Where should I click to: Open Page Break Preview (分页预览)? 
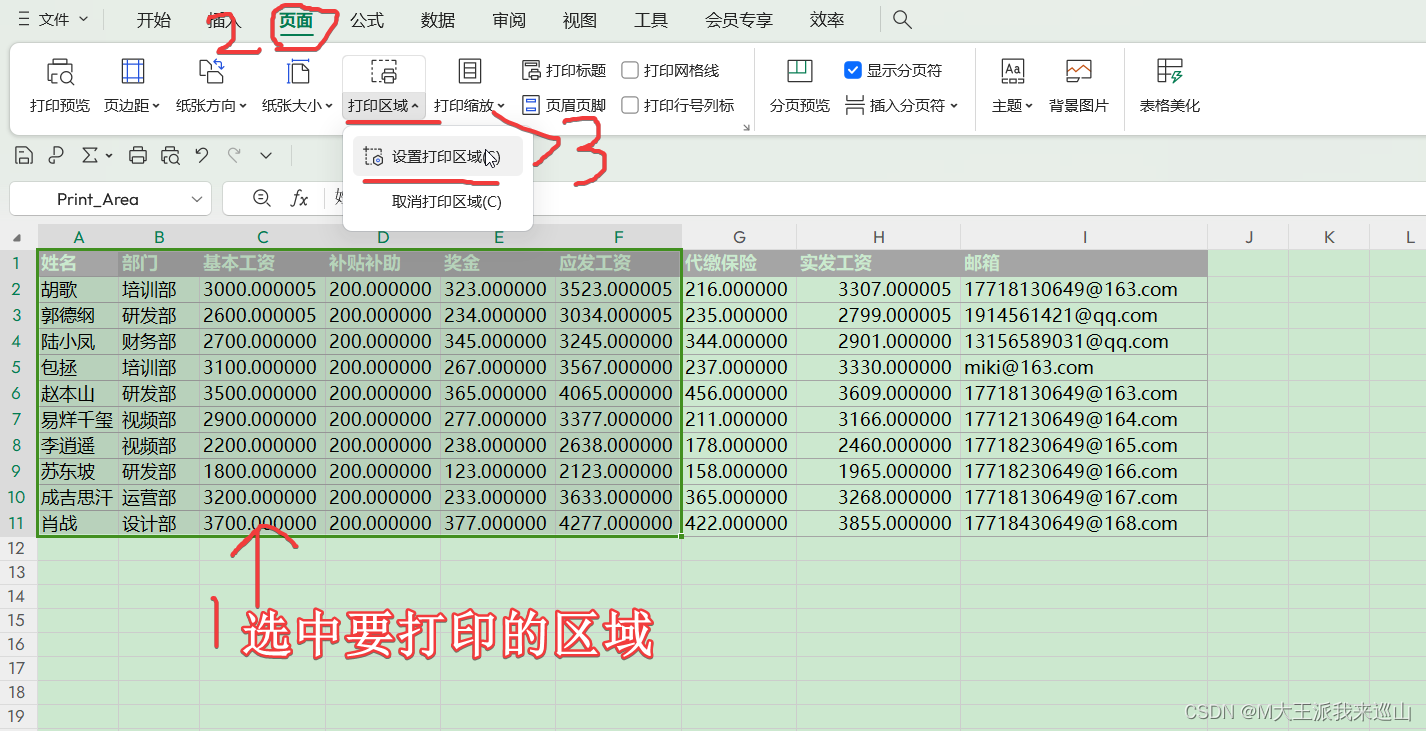click(799, 86)
